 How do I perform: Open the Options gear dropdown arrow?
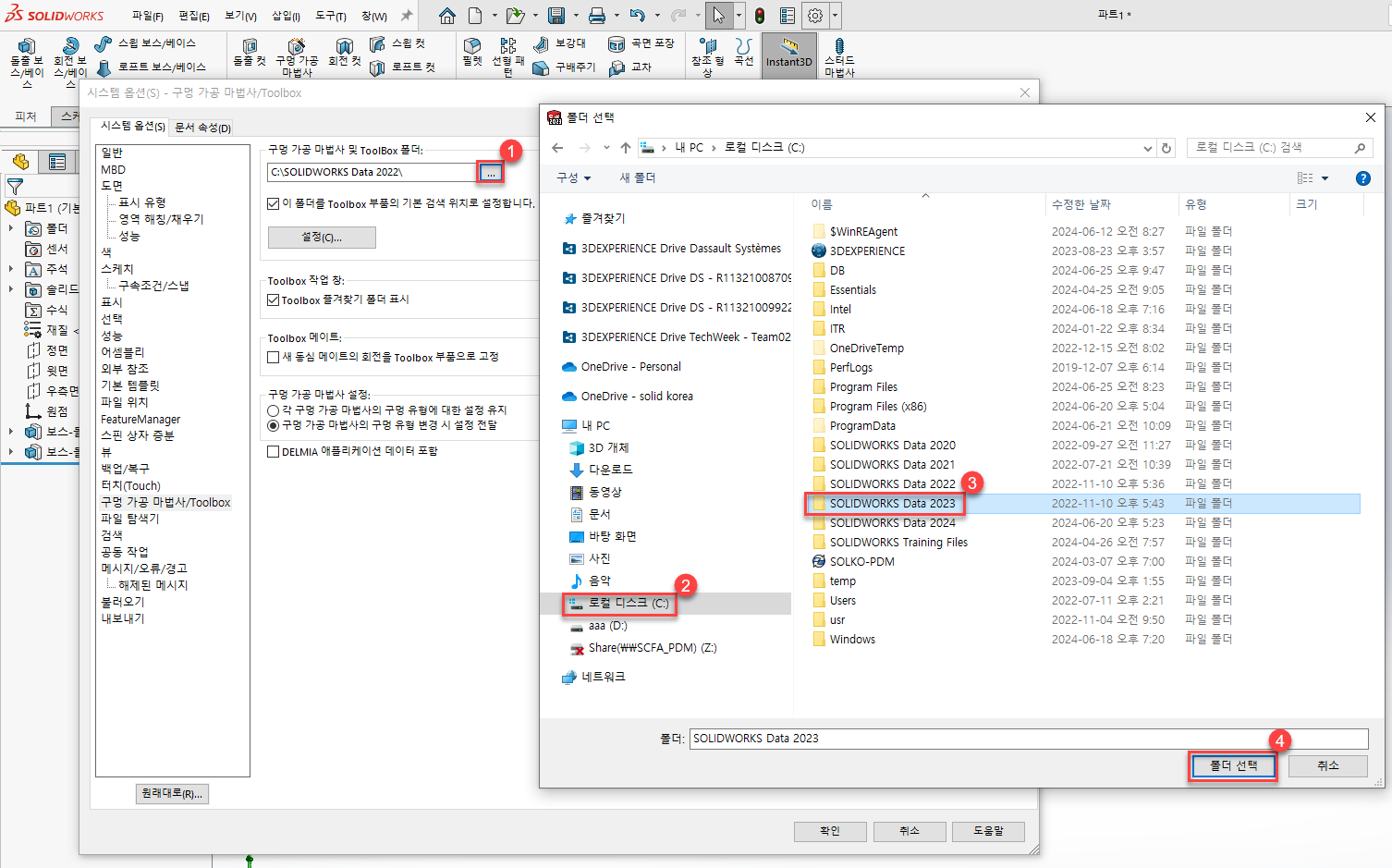[x=835, y=16]
